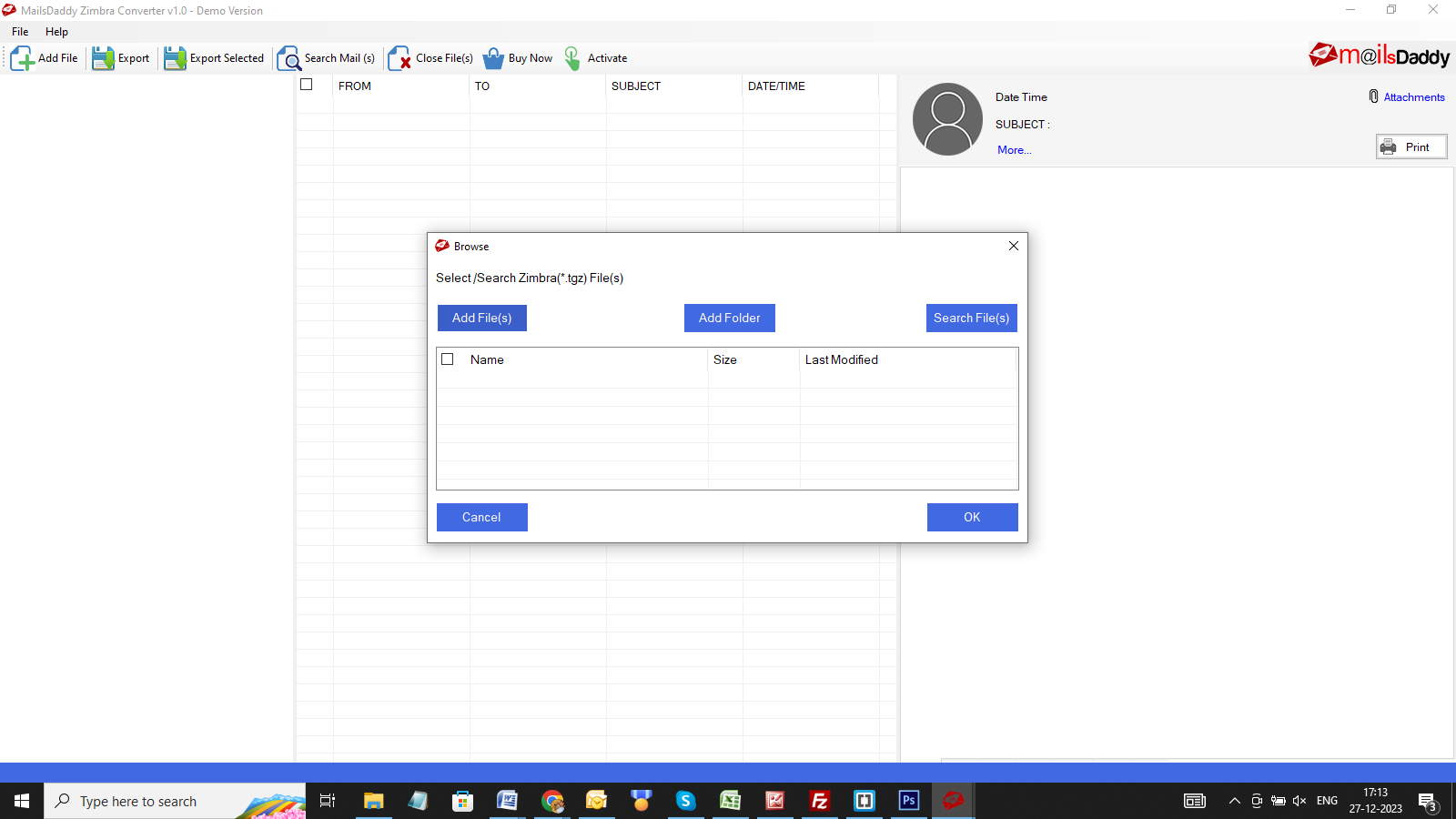Click the ENG language indicator in the tray

pos(1328,801)
